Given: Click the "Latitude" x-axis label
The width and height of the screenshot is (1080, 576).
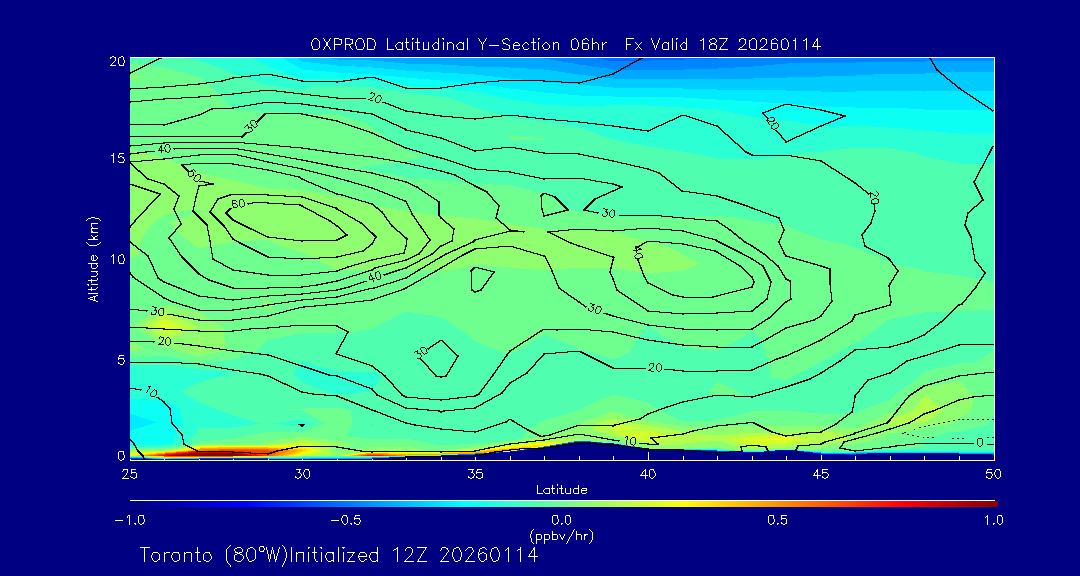Looking at the screenshot, I should click(561, 490).
